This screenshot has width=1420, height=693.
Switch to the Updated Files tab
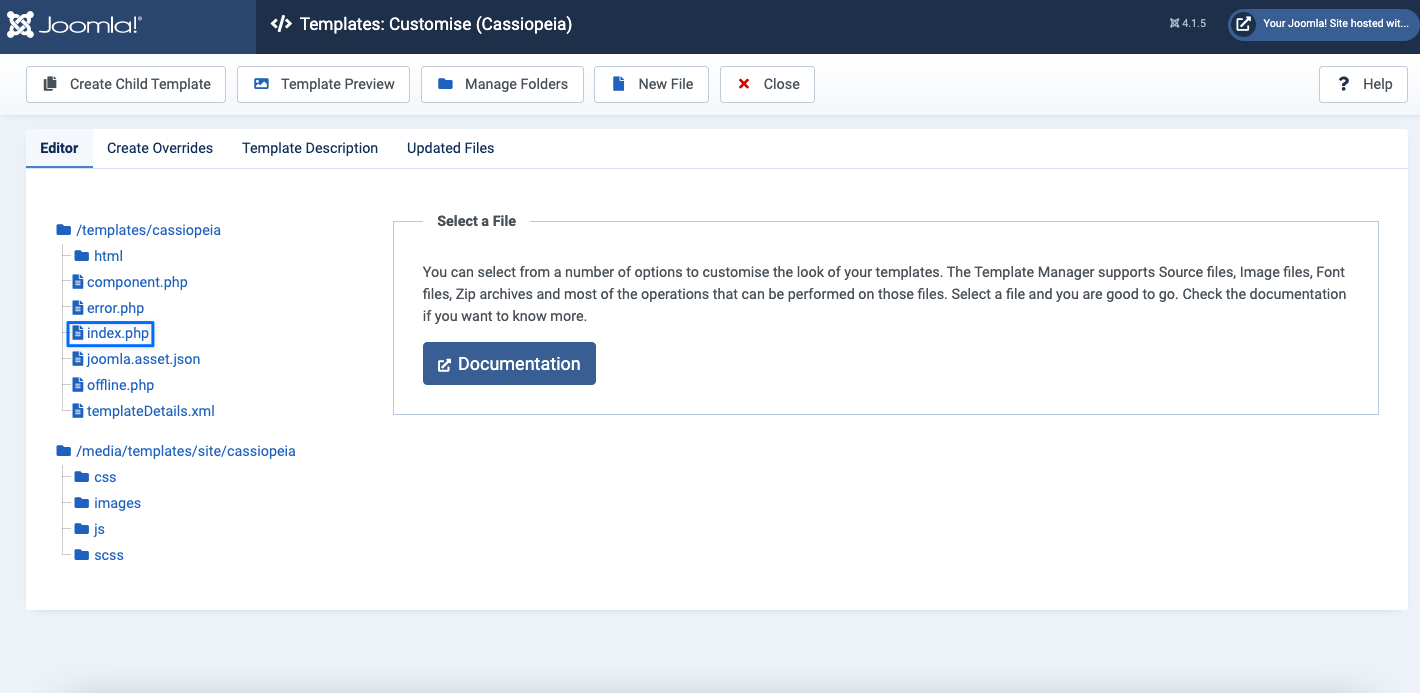point(450,148)
